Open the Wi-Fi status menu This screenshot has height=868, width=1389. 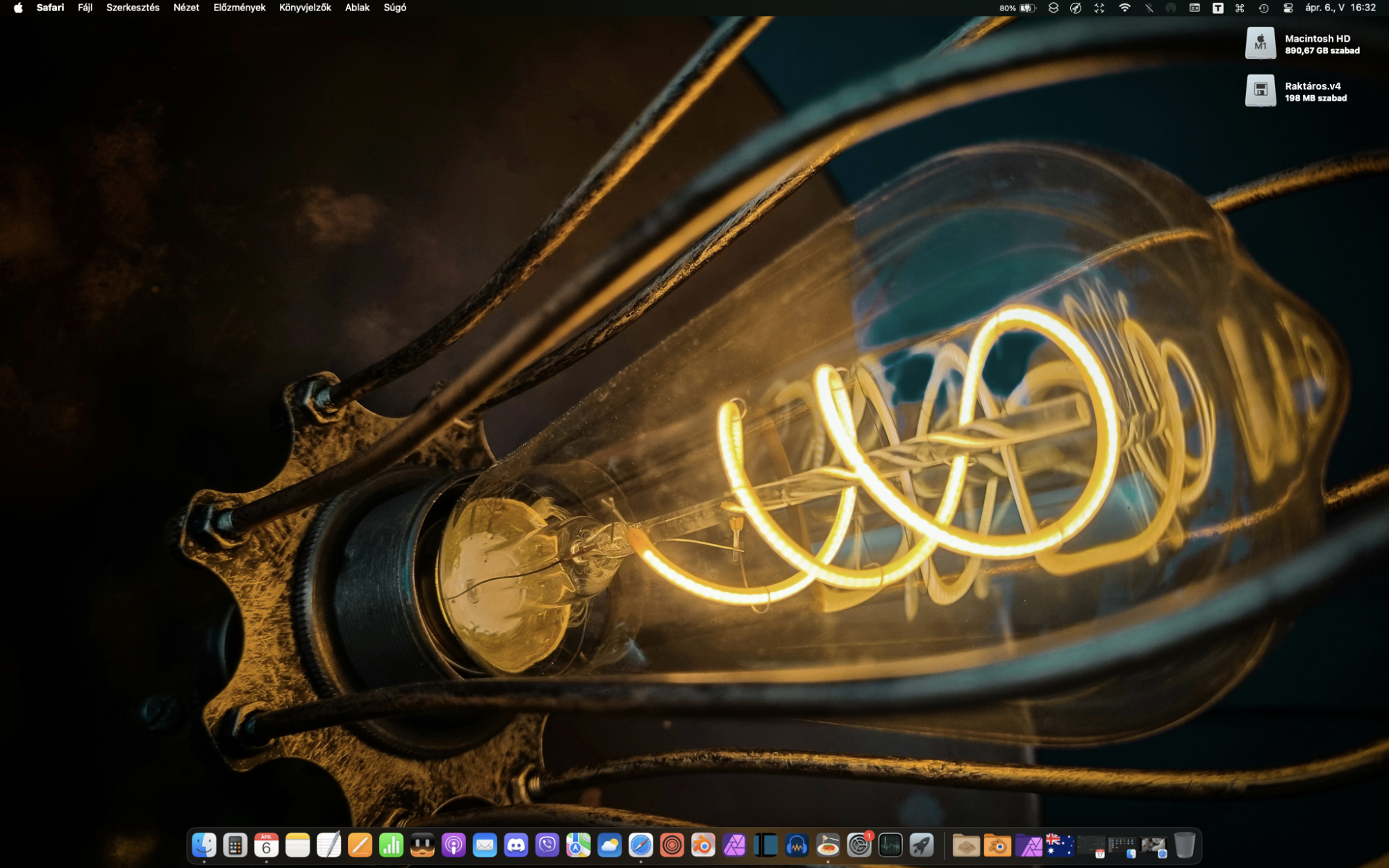1124,8
